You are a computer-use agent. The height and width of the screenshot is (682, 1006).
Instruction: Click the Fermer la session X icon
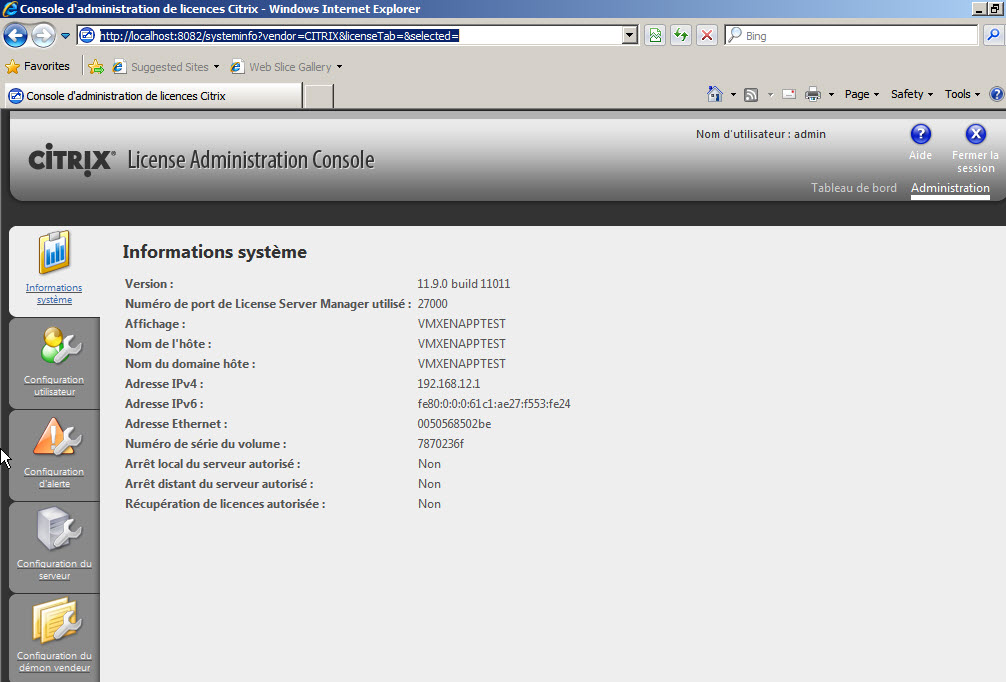pyautogui.click(x=975, y=134)
